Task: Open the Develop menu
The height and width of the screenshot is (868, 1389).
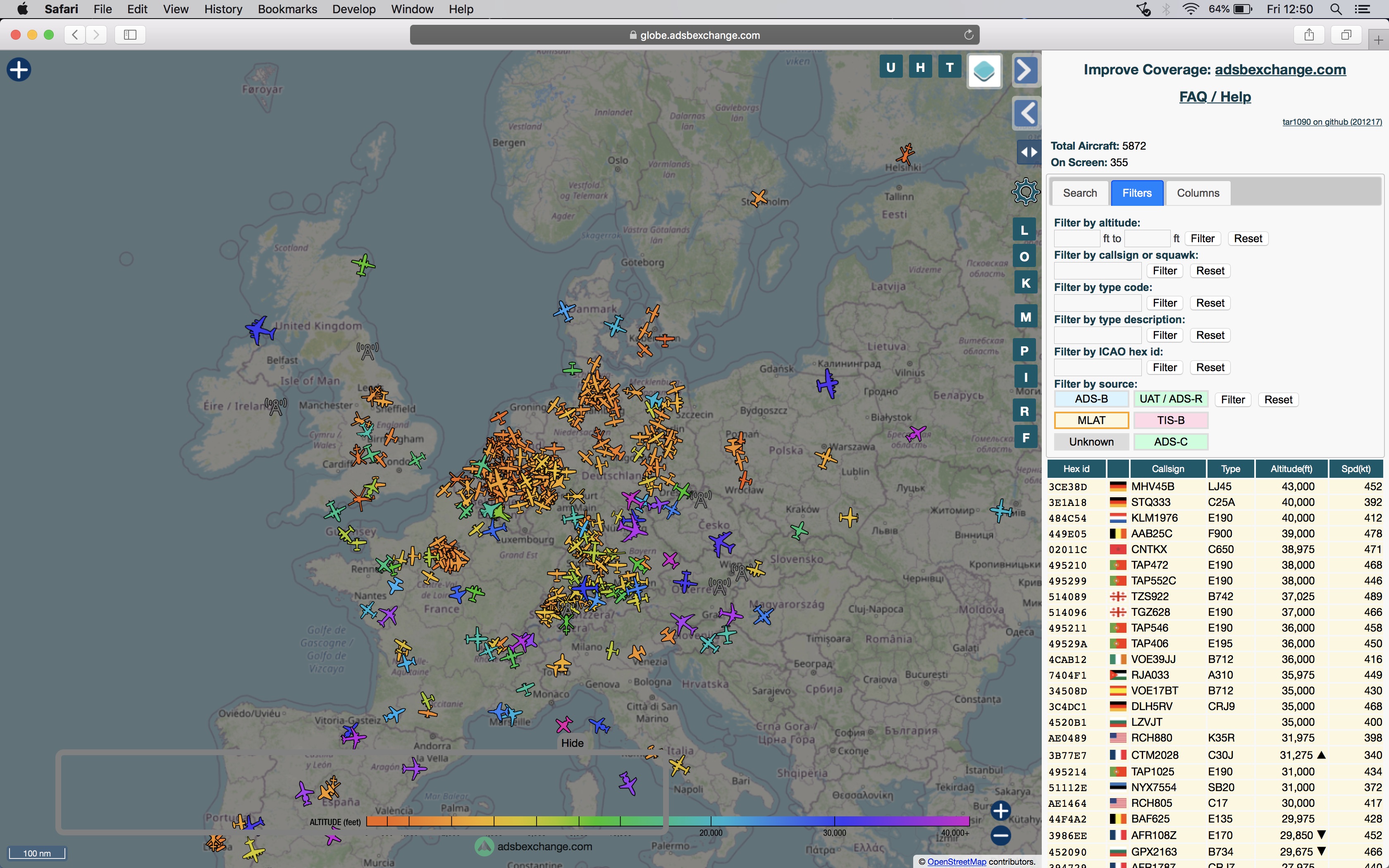Action: (x=353, y=9)
